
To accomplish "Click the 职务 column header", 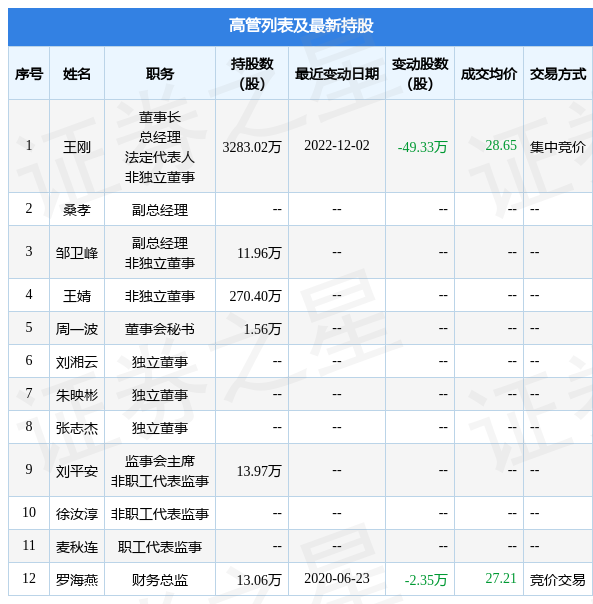I will pyautogui.click(x=160, y=74).
